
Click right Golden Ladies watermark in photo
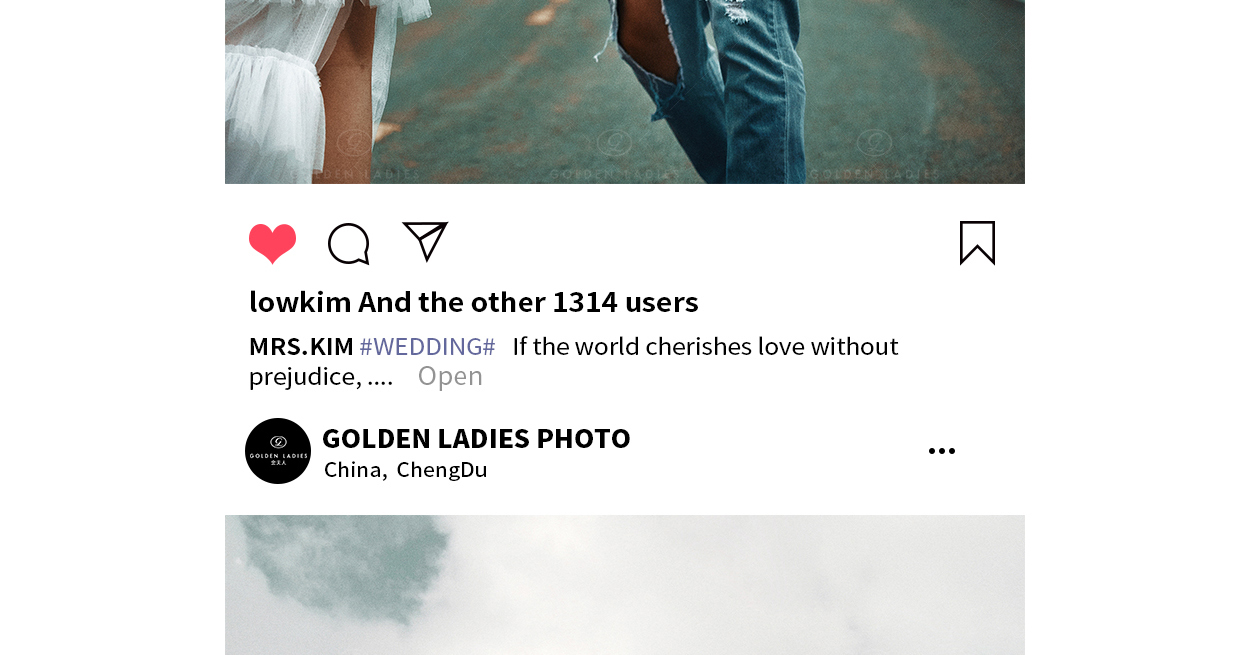point(875,157)
